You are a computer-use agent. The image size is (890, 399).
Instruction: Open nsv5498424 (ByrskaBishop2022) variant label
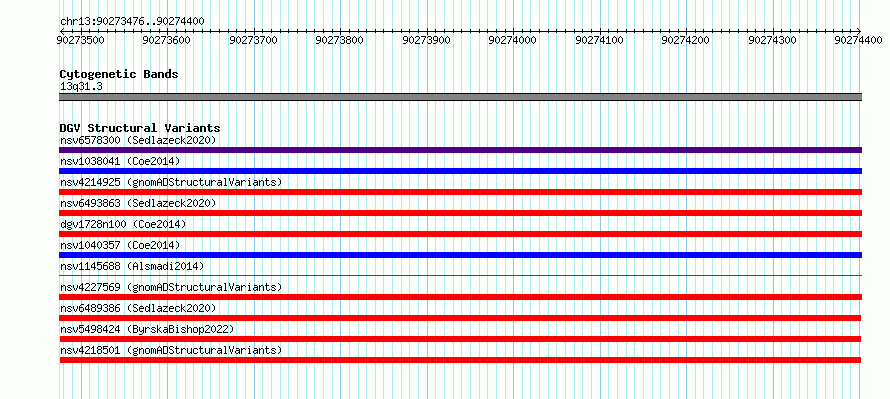click(147, 329)
